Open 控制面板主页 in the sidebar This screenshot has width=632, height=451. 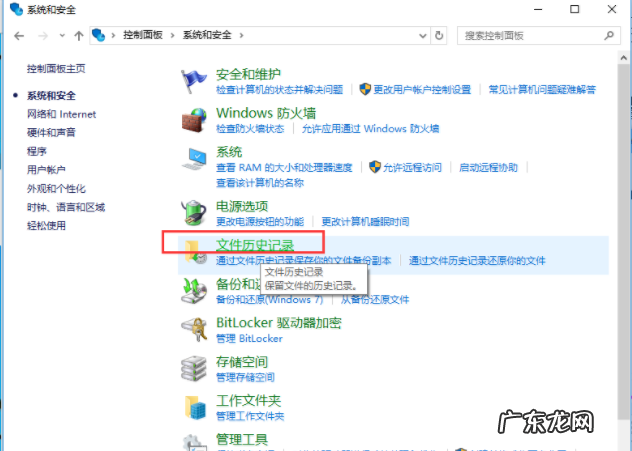coord(56,69)
